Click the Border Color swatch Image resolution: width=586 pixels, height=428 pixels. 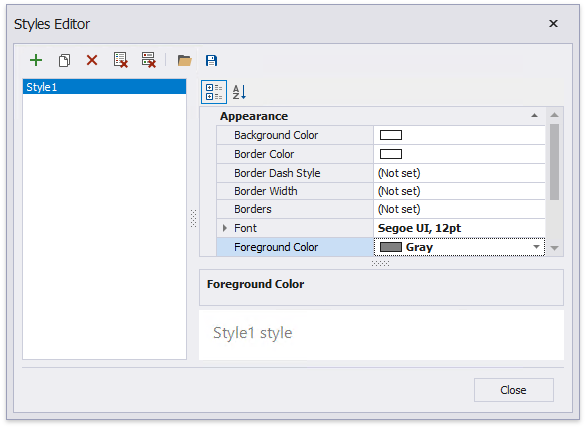click(391, 154)
